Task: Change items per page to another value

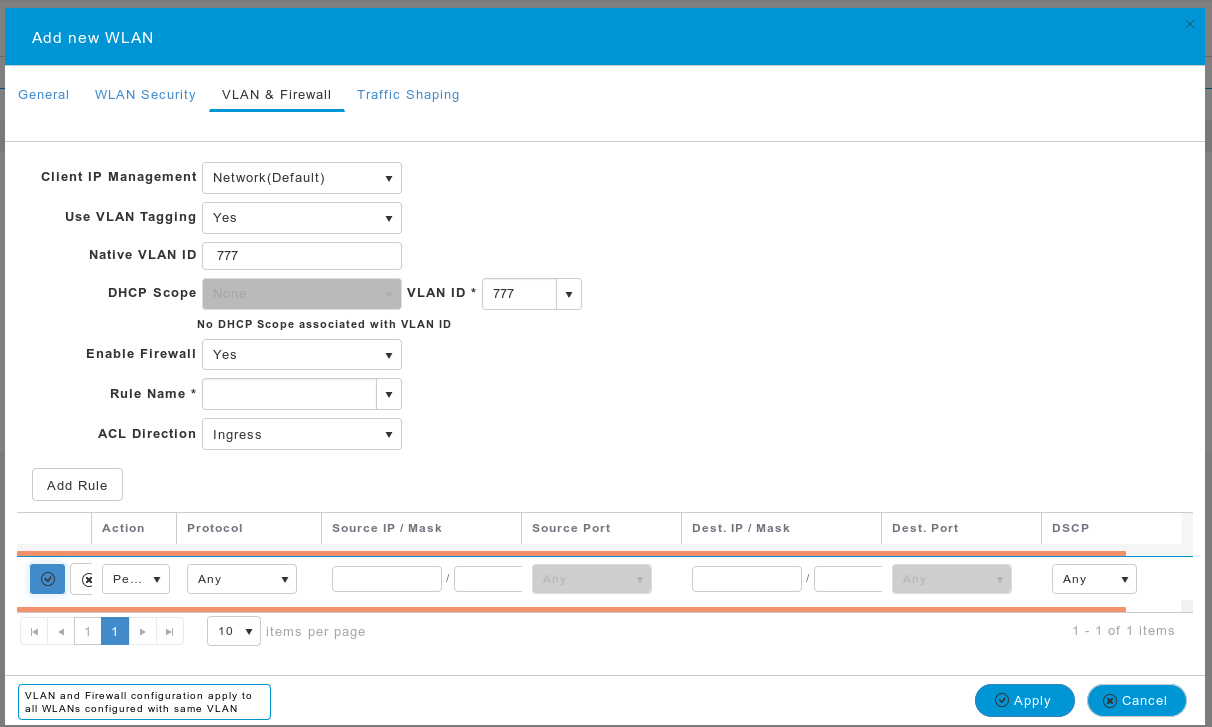Action: (233, 631)
